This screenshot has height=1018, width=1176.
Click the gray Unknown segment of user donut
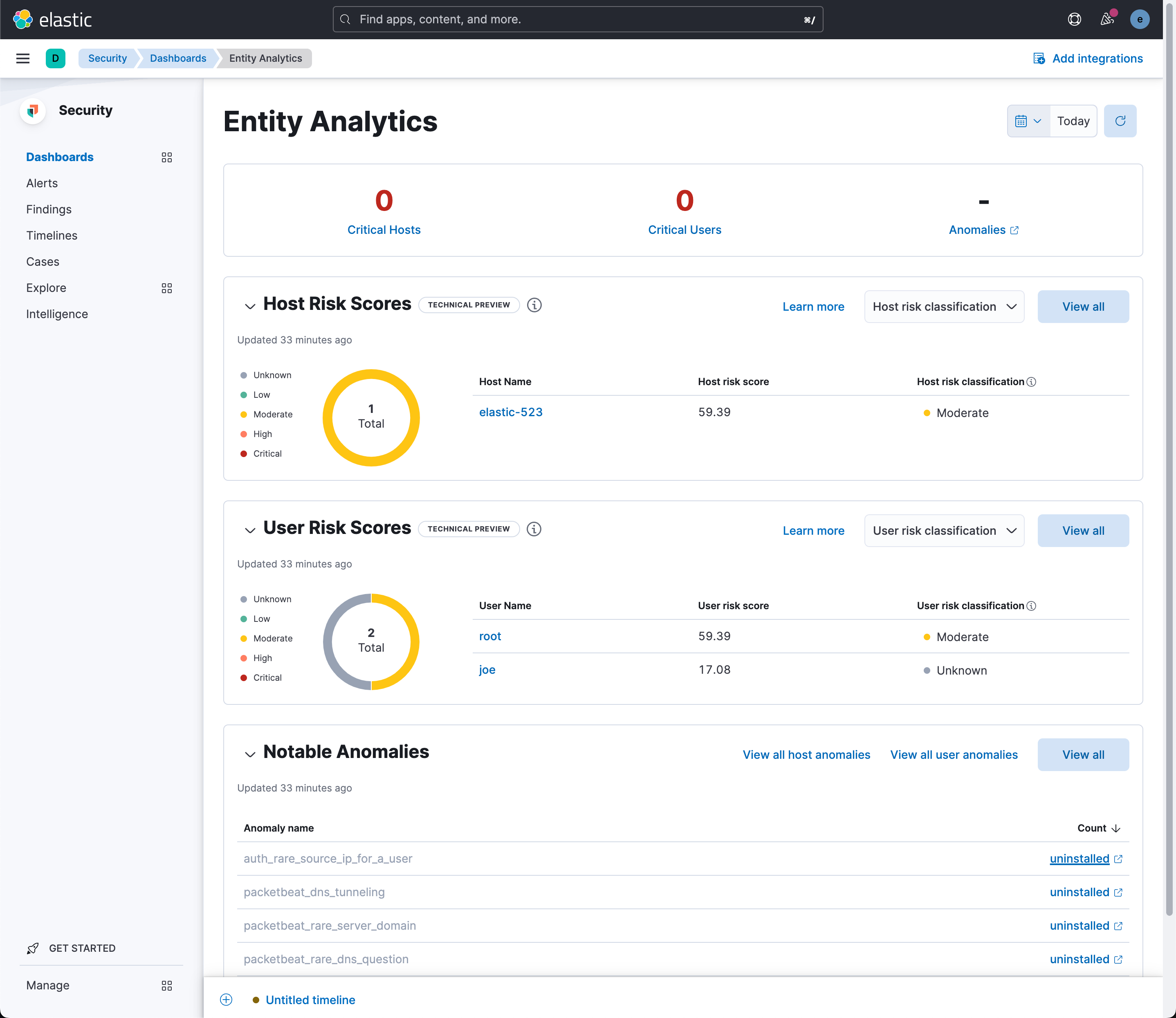[x=328, y=643]
